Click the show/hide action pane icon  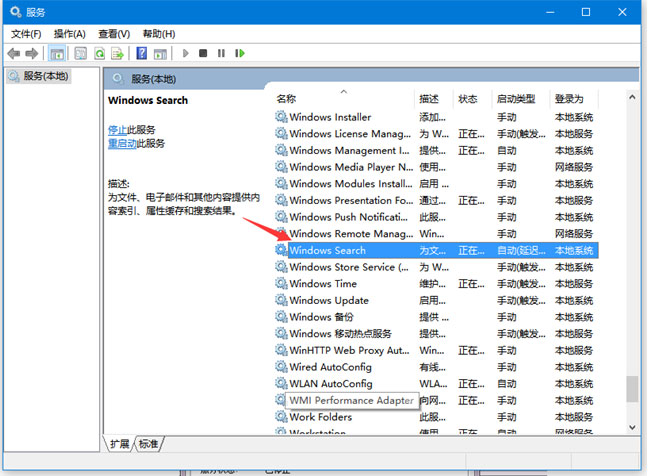coord(160,53)
